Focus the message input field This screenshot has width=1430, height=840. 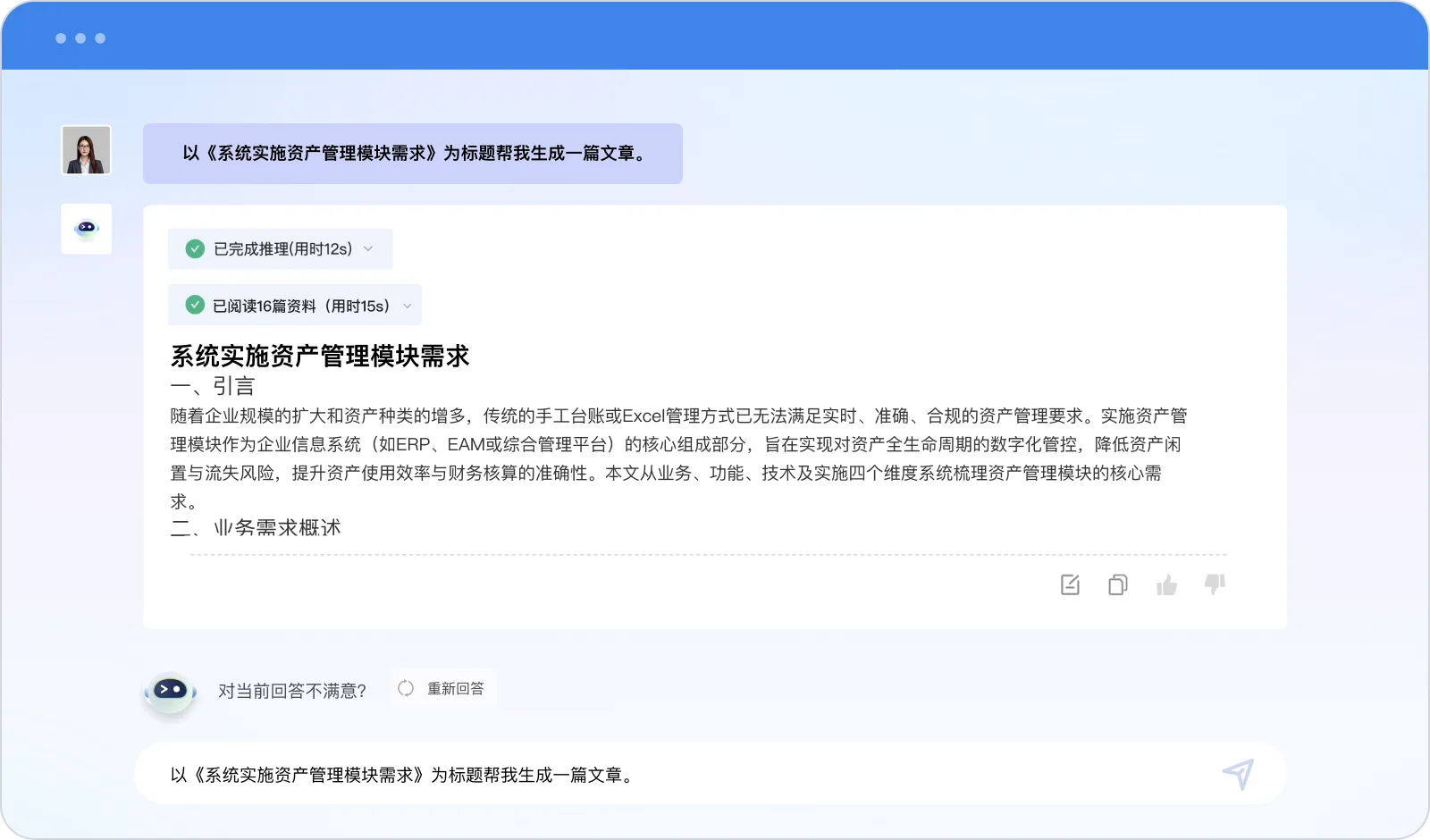[x=679, y=775]
